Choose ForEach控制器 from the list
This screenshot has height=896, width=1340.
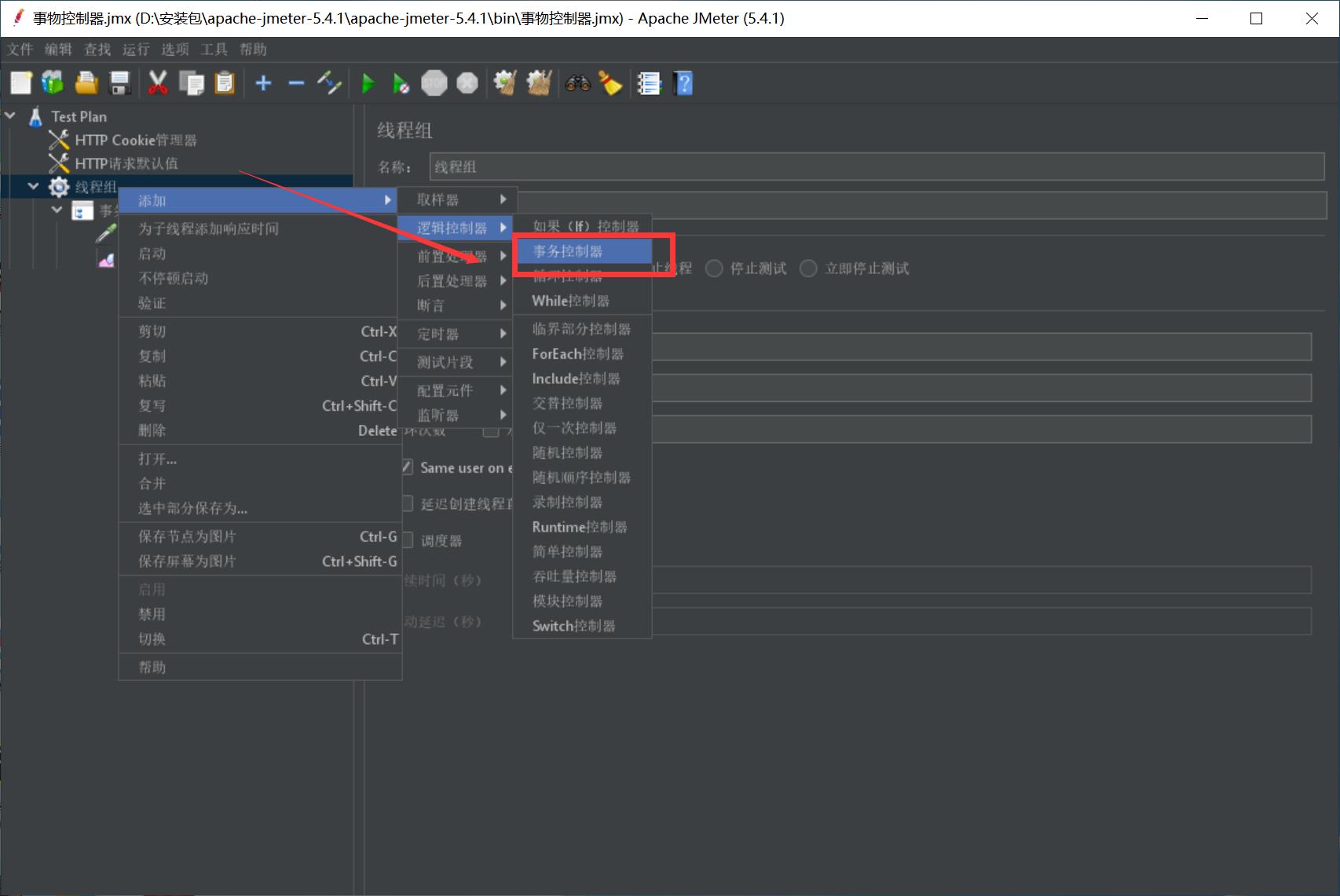[582, 354]
